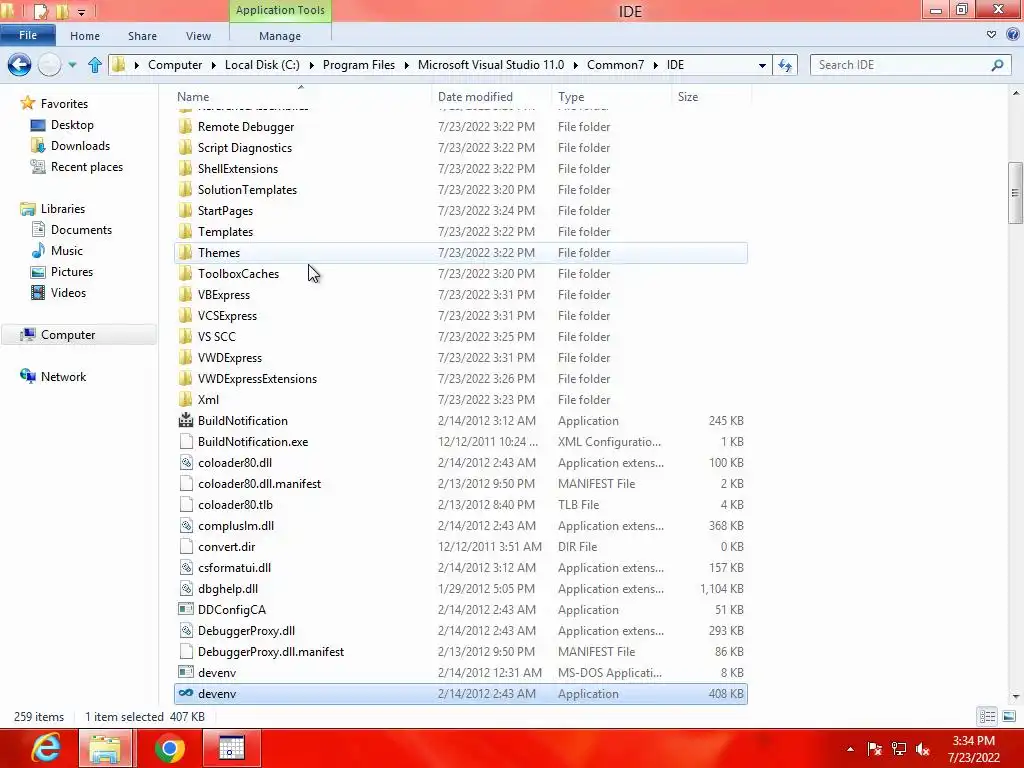
Task: Select the coloader80.dll file icon
Action: [x=186, y=462]
